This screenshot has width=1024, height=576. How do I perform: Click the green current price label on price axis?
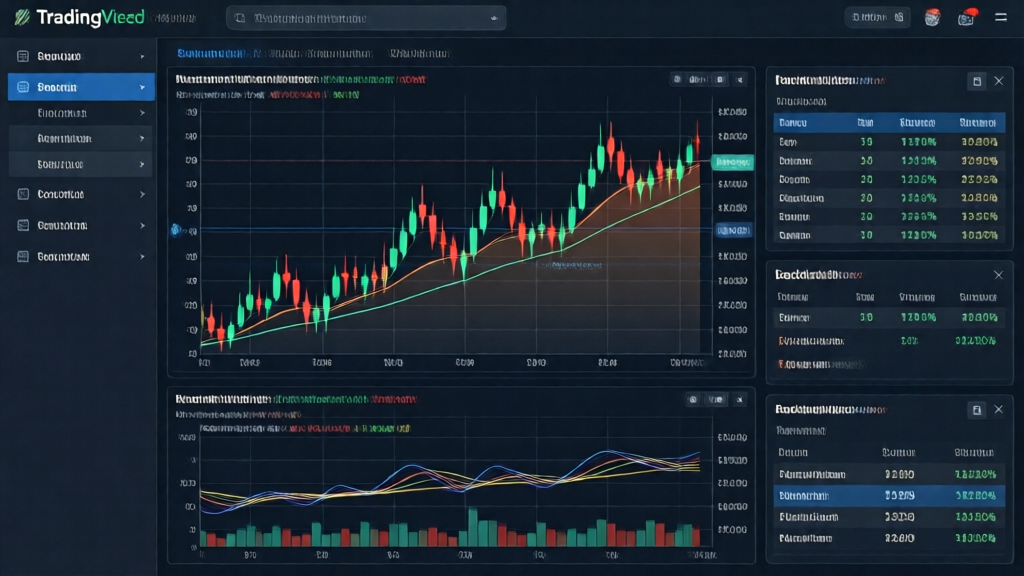(732, 162)
